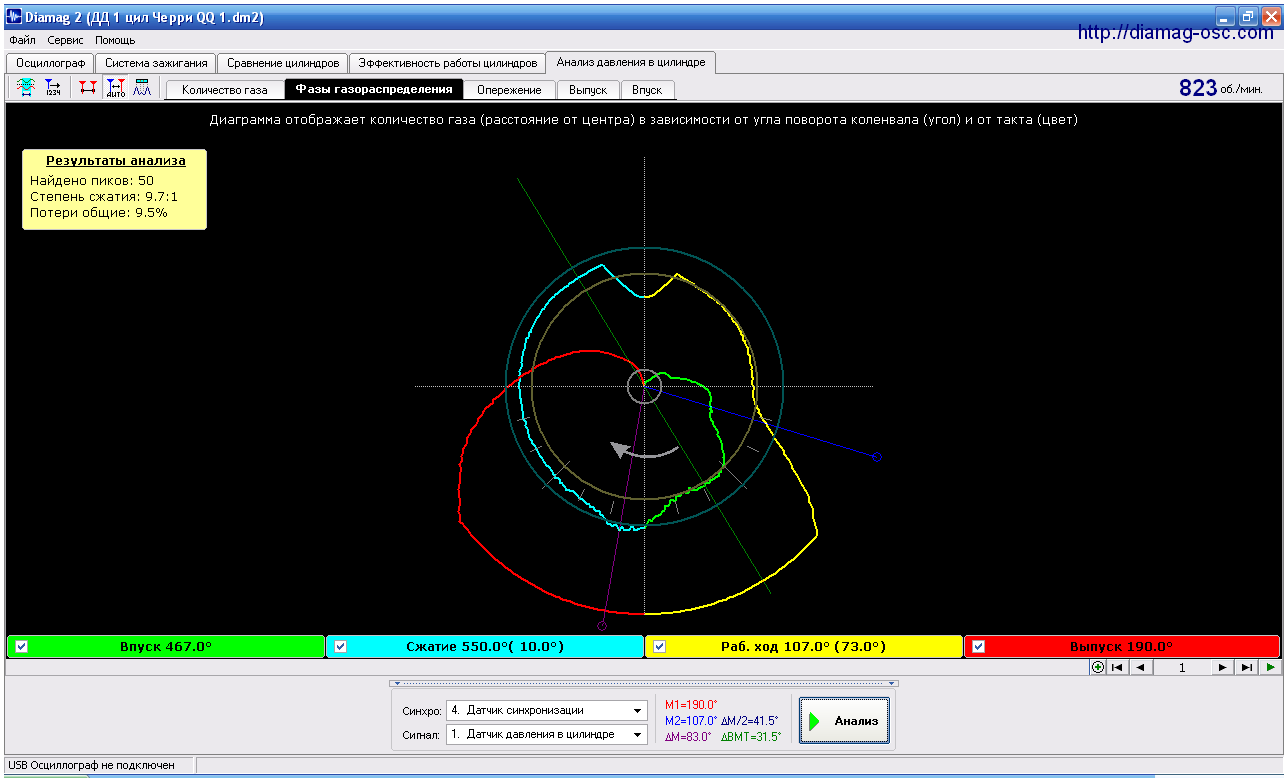This screenshot has width=1288, height=778.
Task: Click the ΔM/2=41.5° value
Action: [x=750, y=720]
